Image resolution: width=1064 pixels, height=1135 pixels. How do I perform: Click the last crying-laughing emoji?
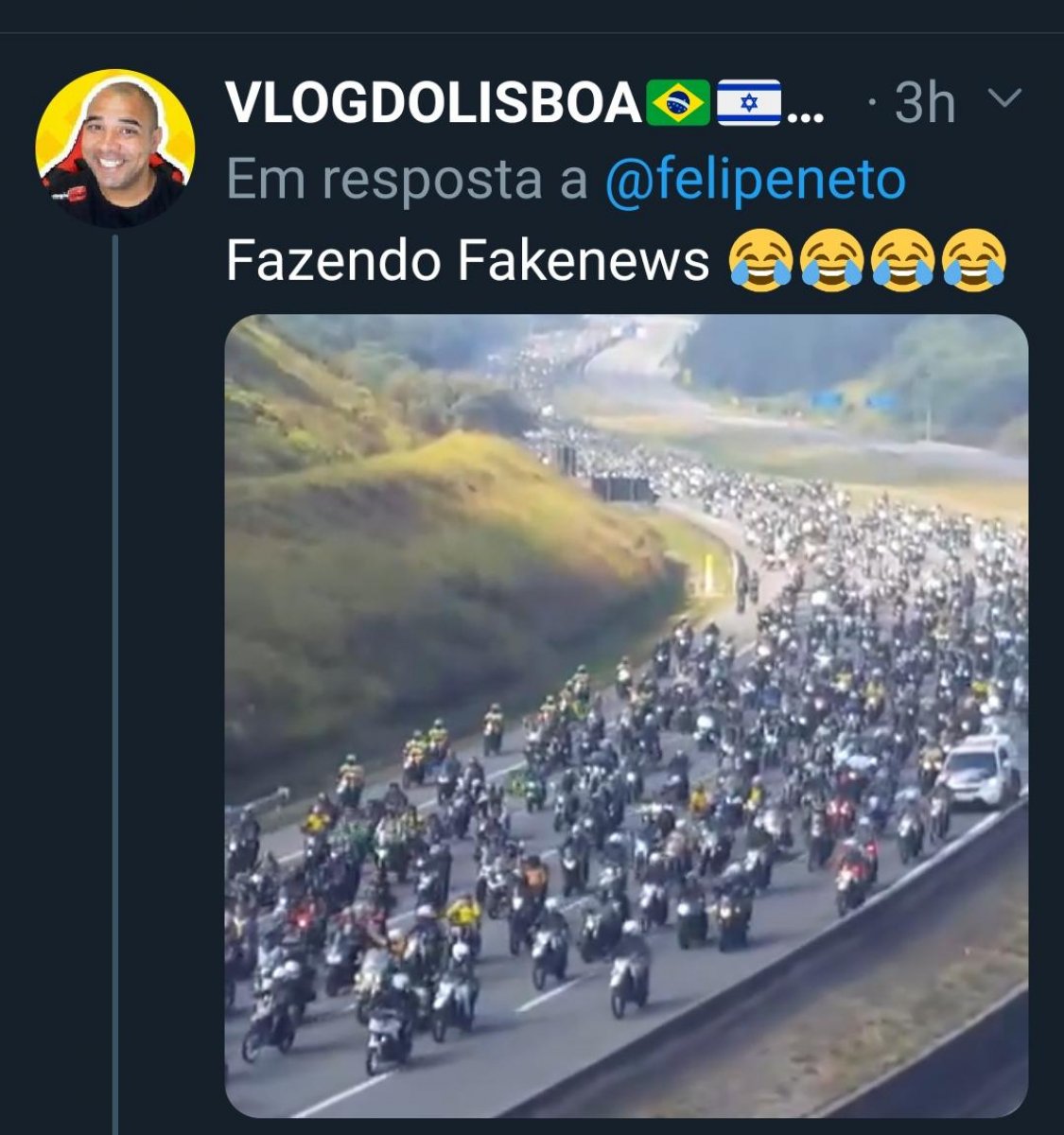click(x=974, y=259)
